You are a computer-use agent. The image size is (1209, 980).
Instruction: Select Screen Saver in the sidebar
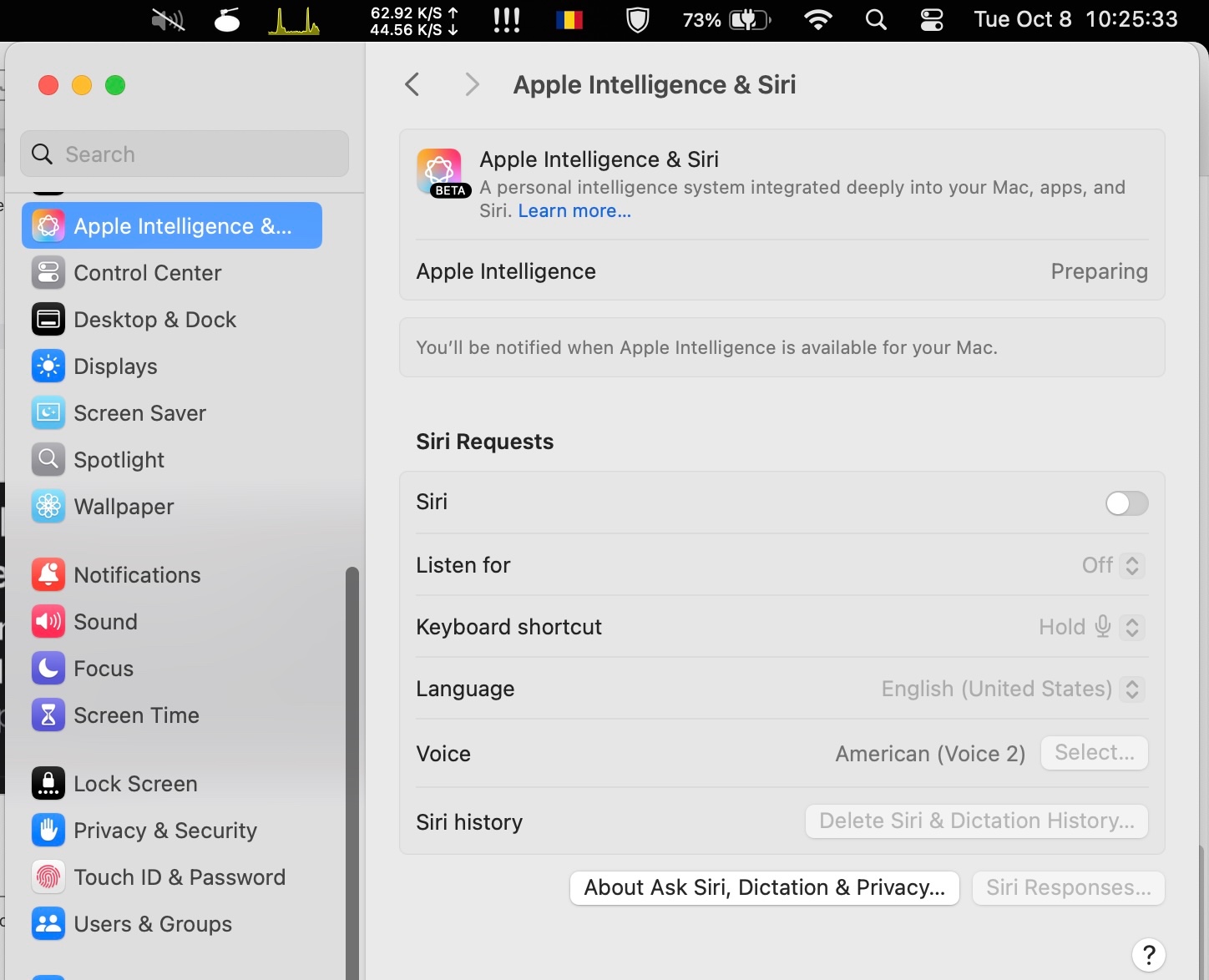pyautogui.click(x=172, y=413)
